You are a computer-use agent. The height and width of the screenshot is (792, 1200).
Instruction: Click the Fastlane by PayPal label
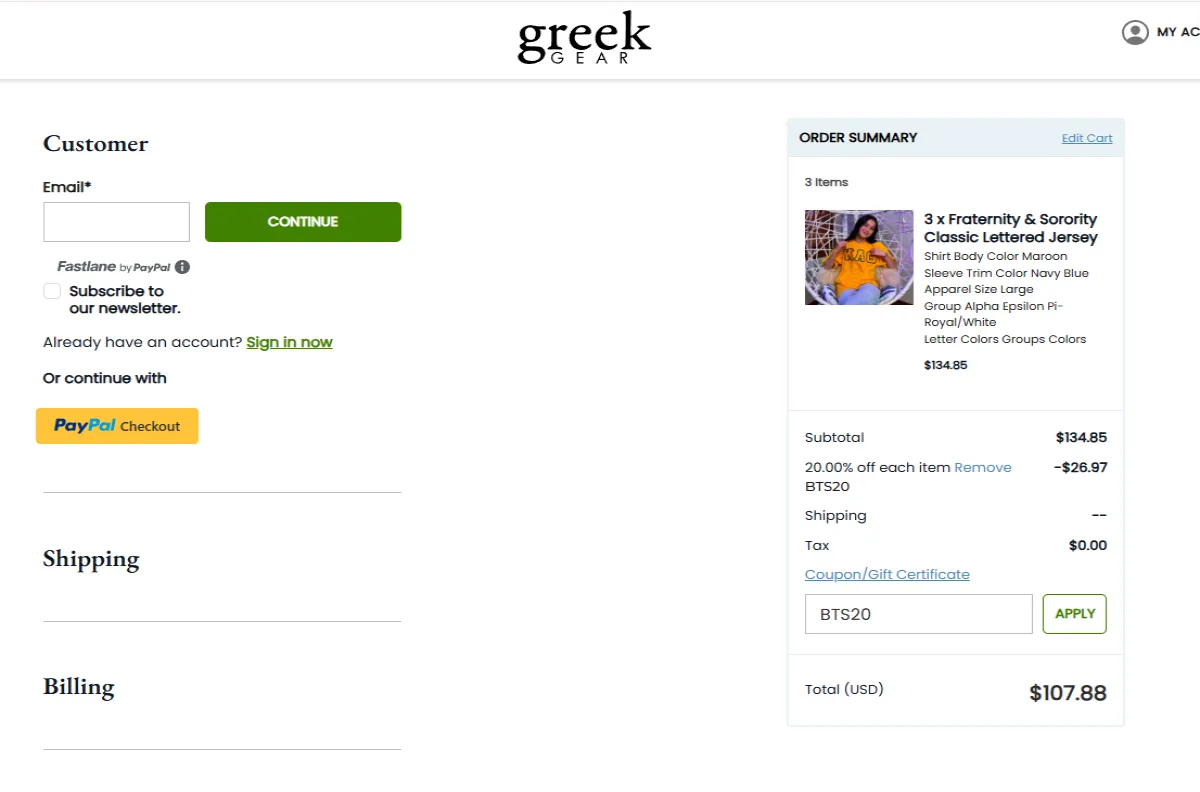[113, 267]
